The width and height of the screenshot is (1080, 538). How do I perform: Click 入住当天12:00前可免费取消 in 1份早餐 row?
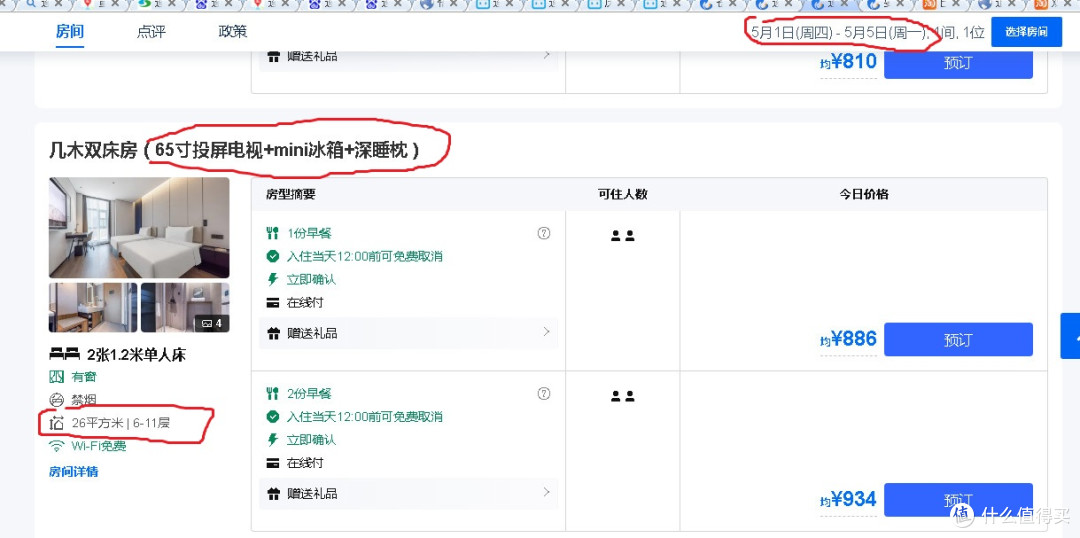point(365,256)
